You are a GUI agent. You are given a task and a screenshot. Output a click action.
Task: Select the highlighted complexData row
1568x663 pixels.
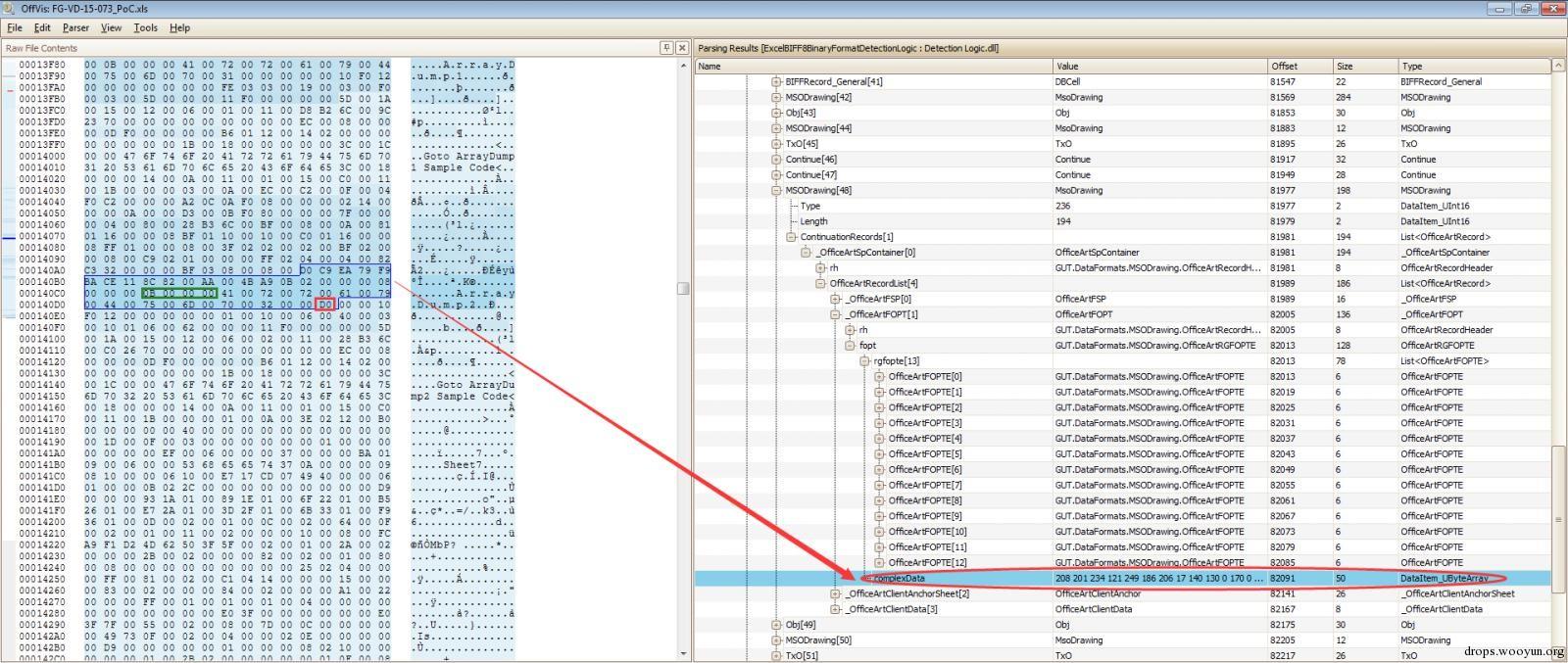click(1123, 578)
